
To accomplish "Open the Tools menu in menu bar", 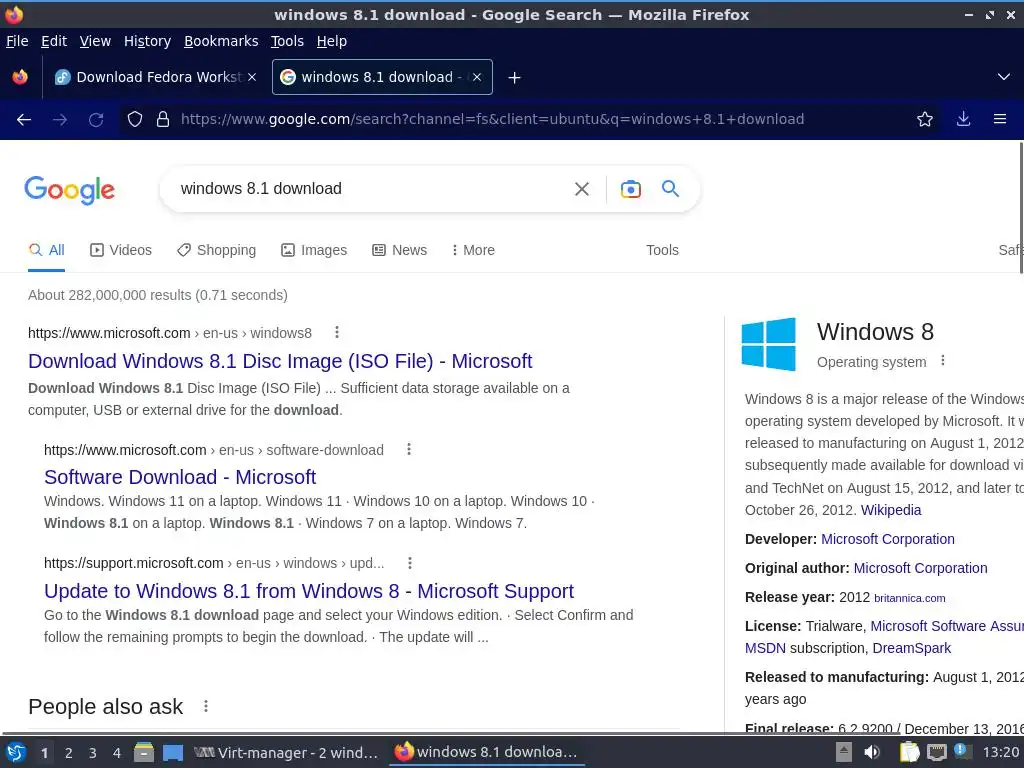I will point(287,41).
